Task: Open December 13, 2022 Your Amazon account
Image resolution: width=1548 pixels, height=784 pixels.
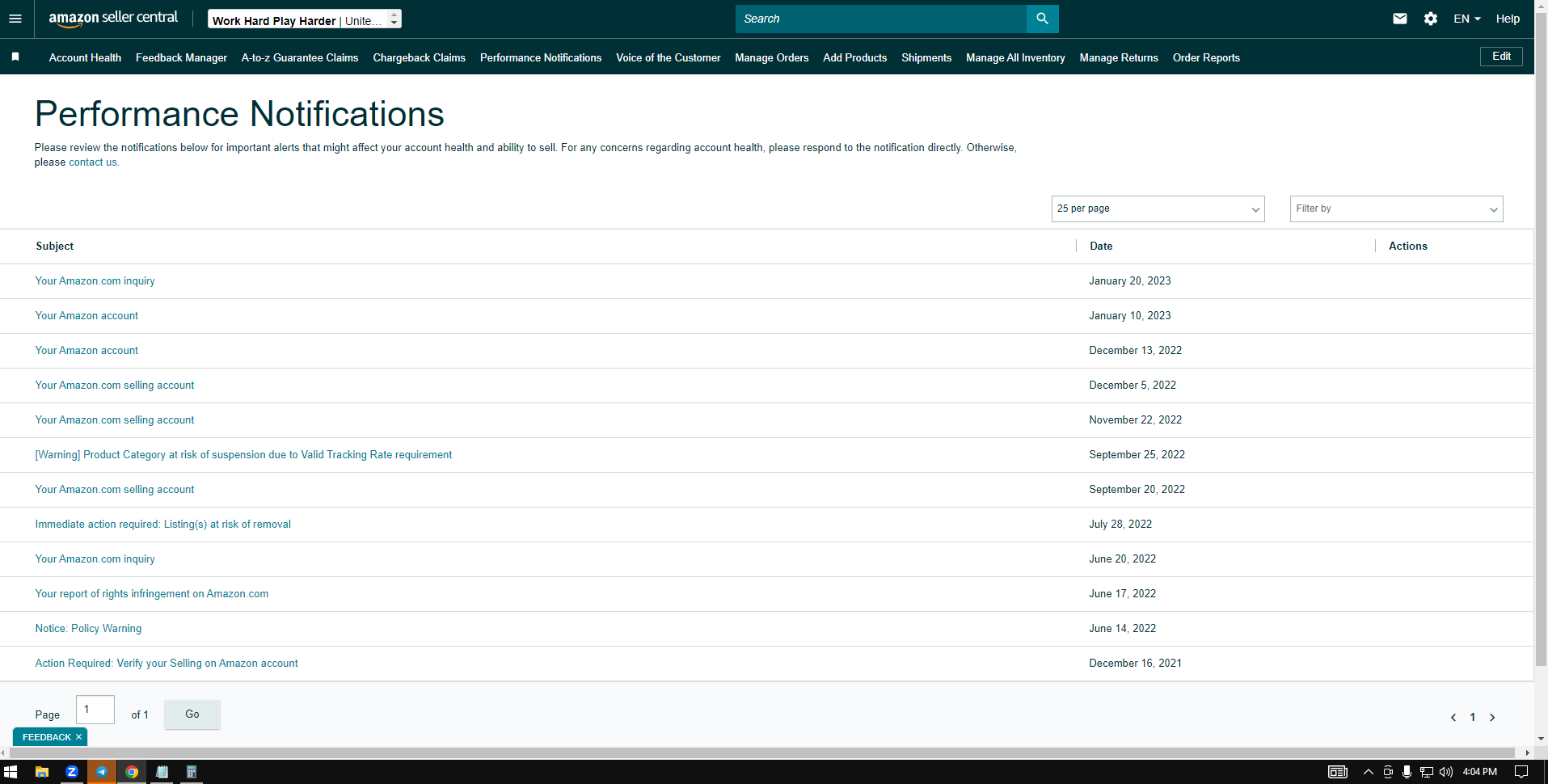Action: [86, 351]
